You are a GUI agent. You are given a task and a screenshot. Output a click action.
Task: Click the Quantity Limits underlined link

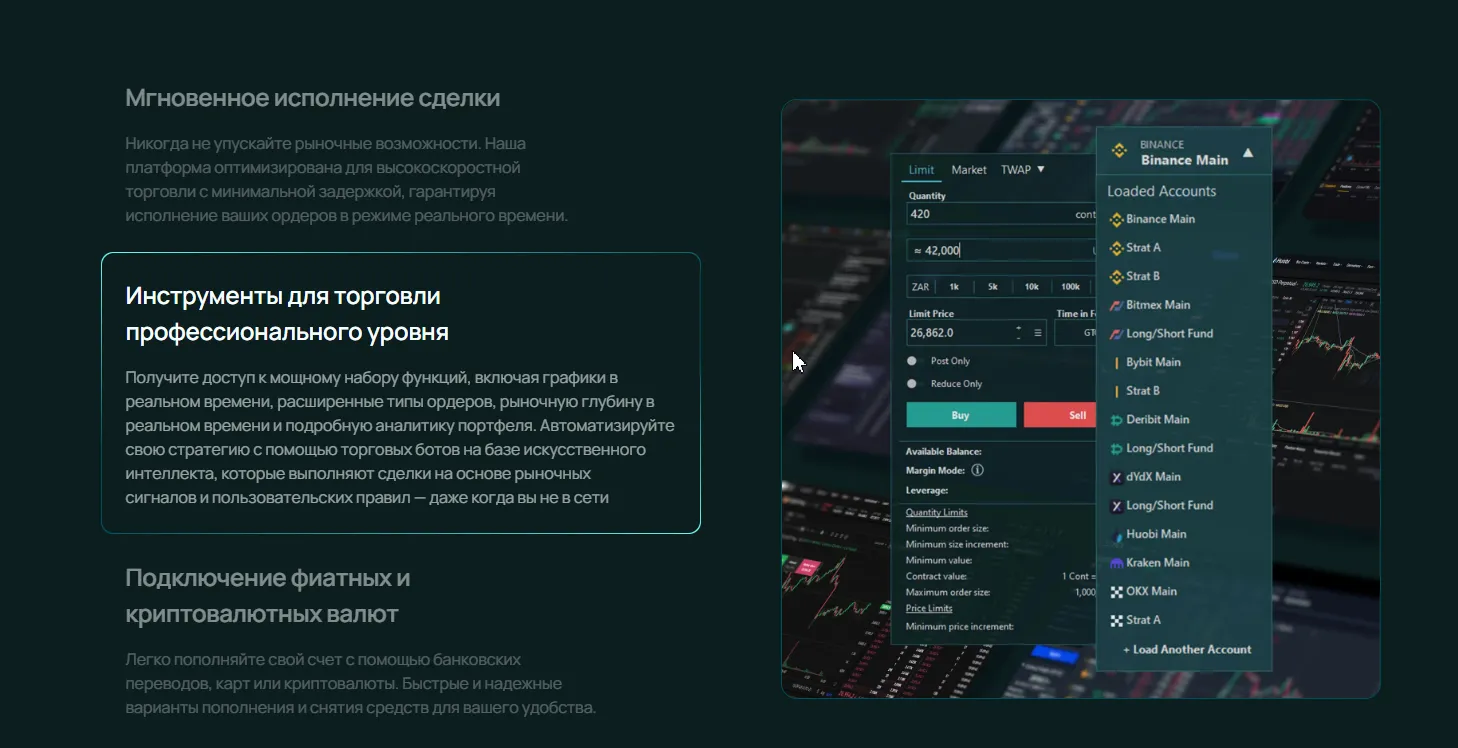tap(937, 513)
